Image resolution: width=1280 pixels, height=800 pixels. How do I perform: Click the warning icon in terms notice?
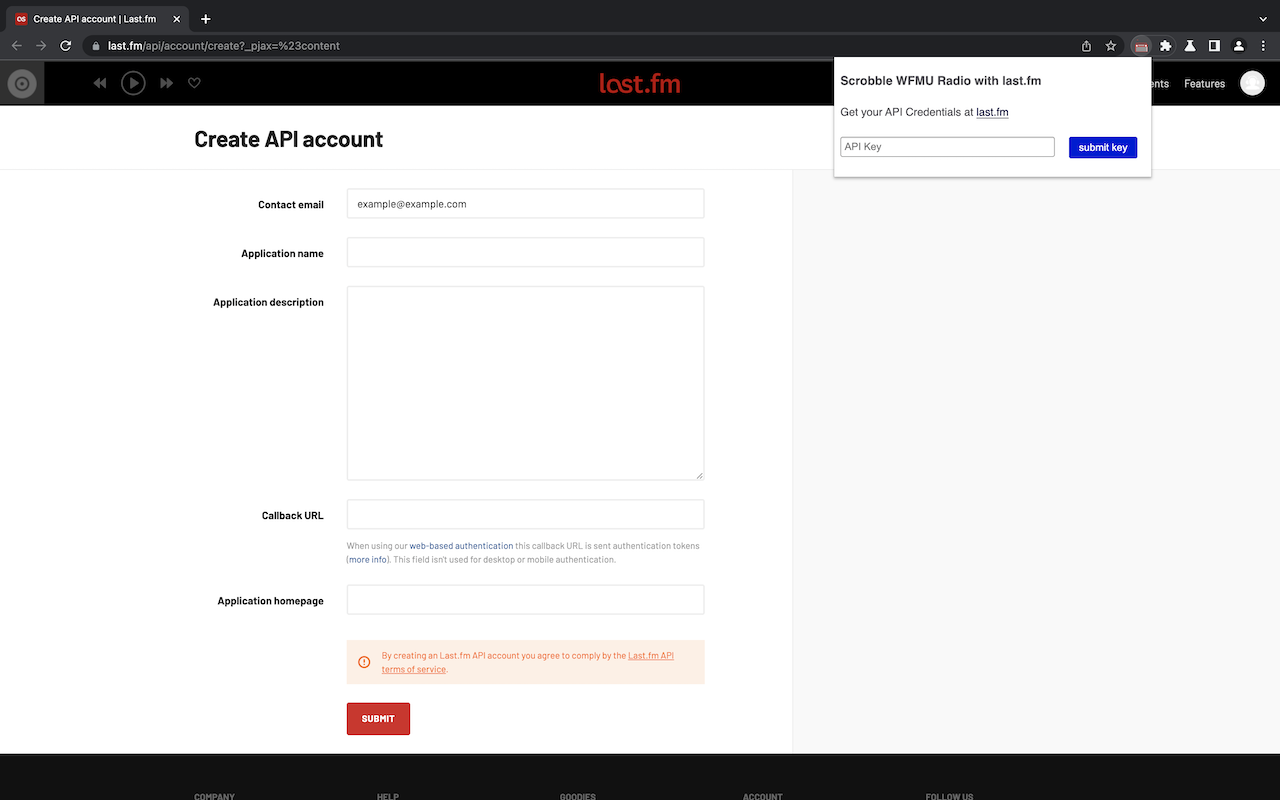[364, 662]
